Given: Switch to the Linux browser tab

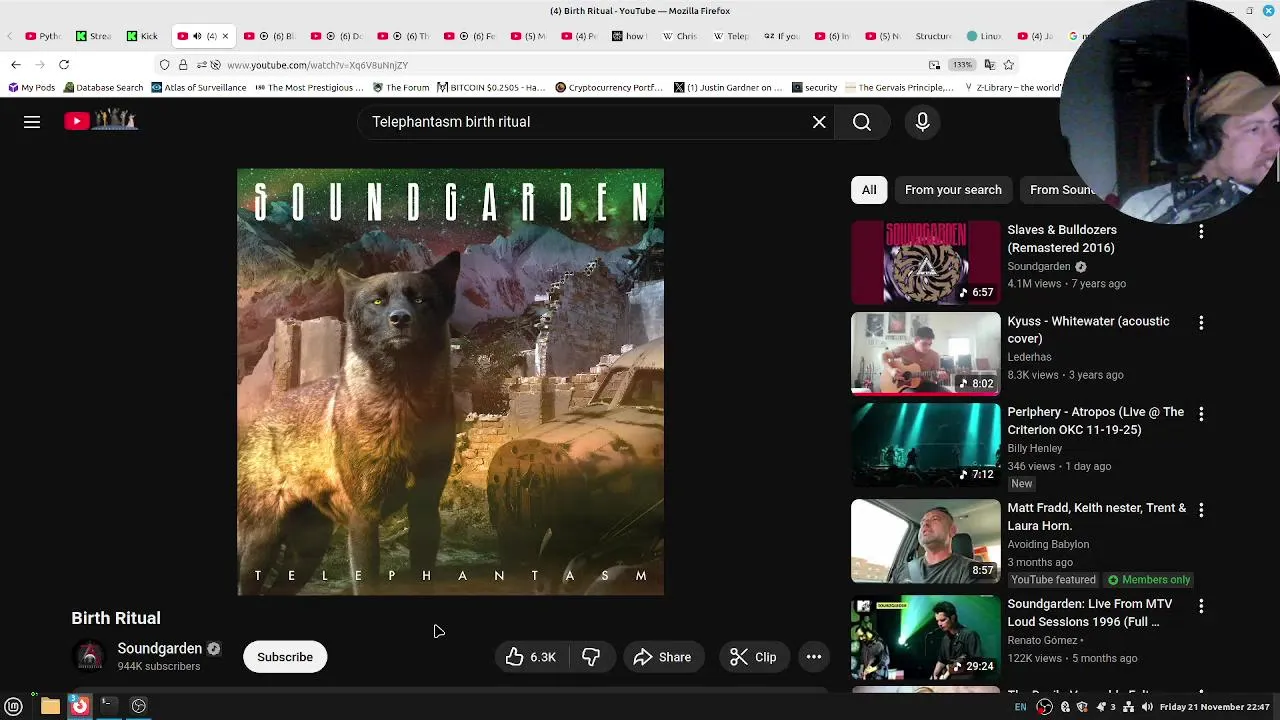Looking at the screenshot, I should click(983, 36).
